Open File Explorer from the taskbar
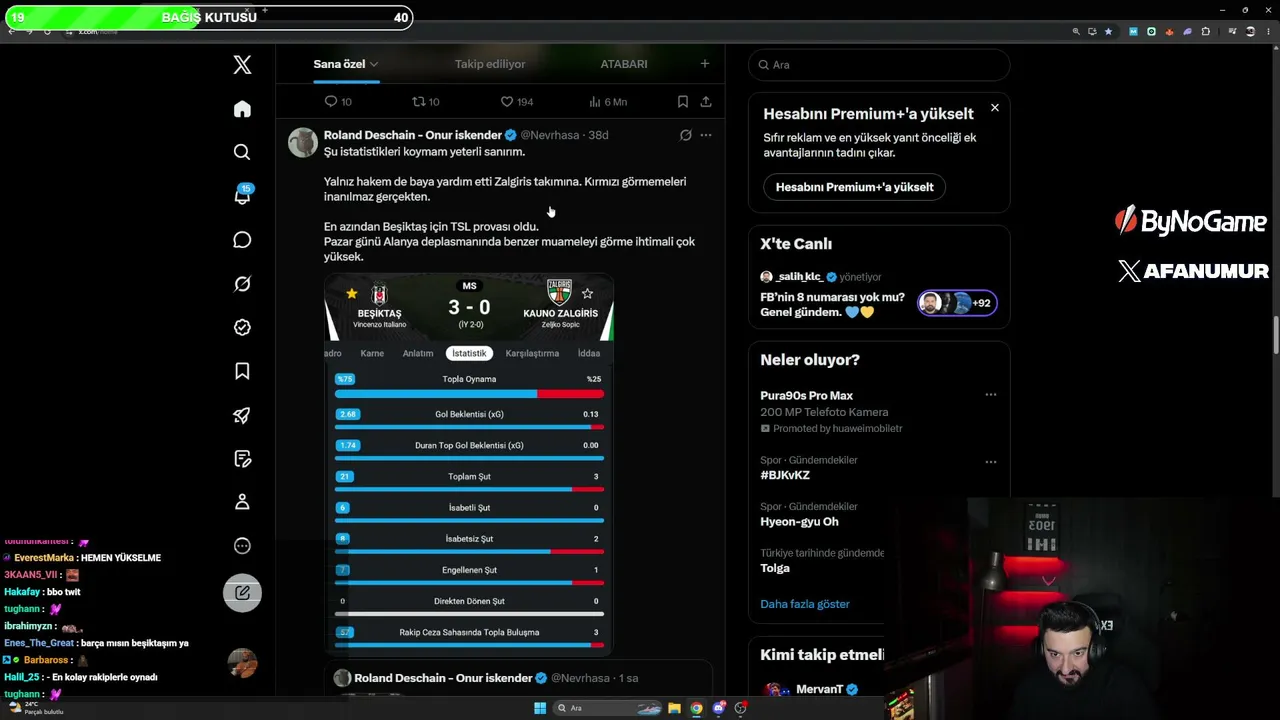 pos(674,708)
